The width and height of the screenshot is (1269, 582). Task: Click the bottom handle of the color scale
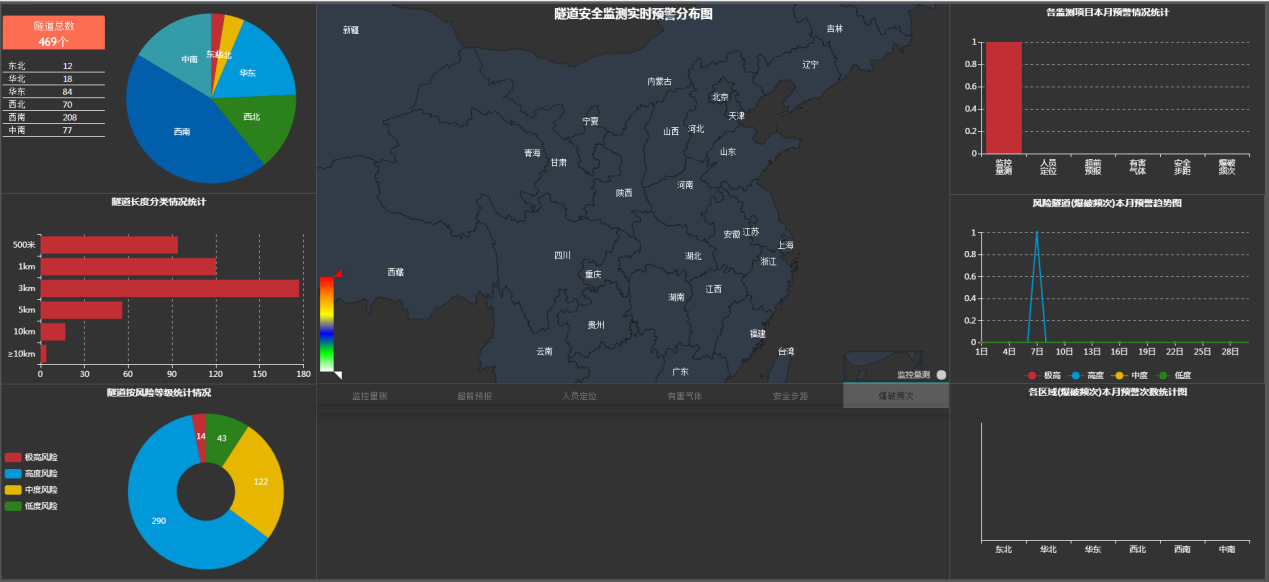tap(338, 375)
